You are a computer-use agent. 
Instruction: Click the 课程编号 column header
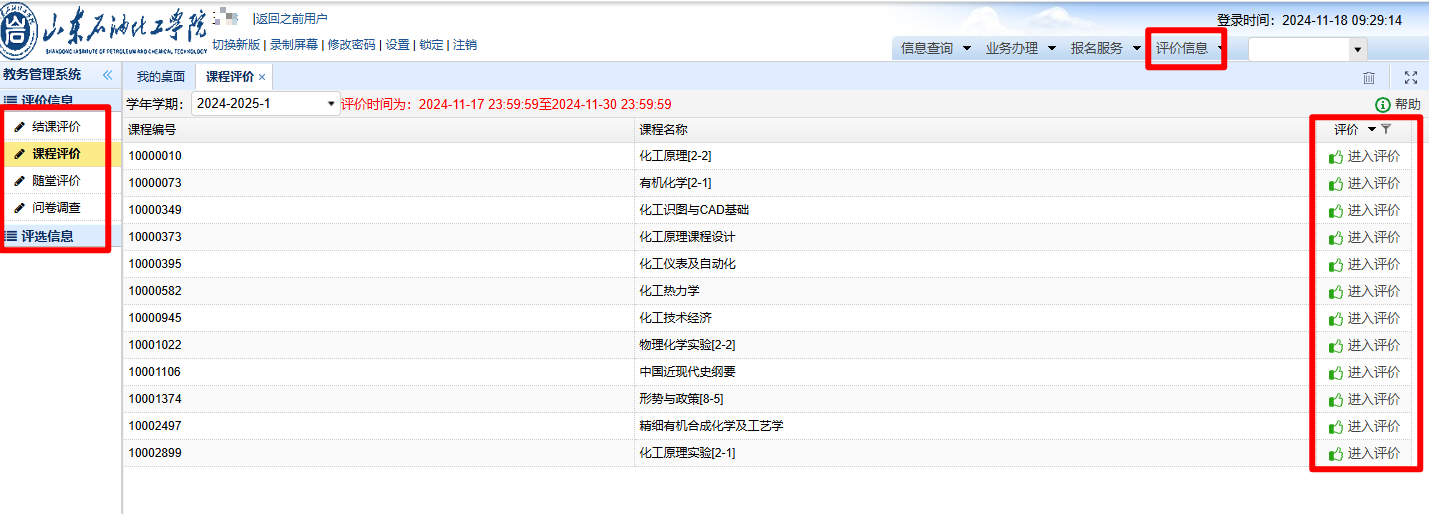point(152,129)
